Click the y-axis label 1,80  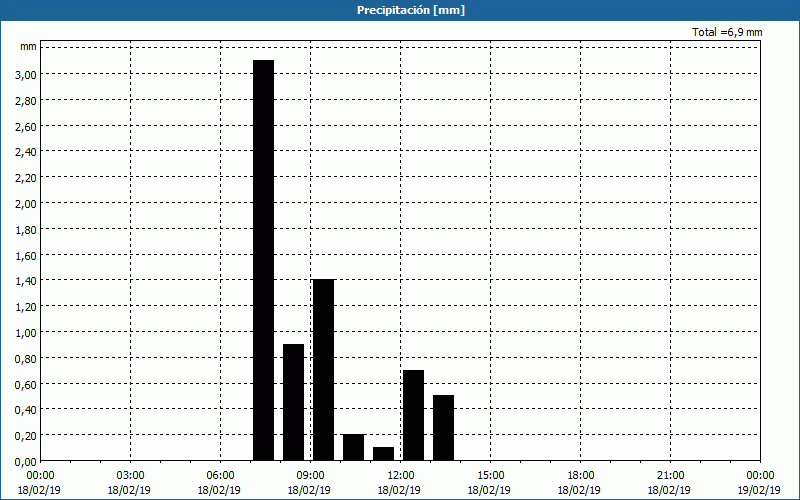tap(26, 230)
